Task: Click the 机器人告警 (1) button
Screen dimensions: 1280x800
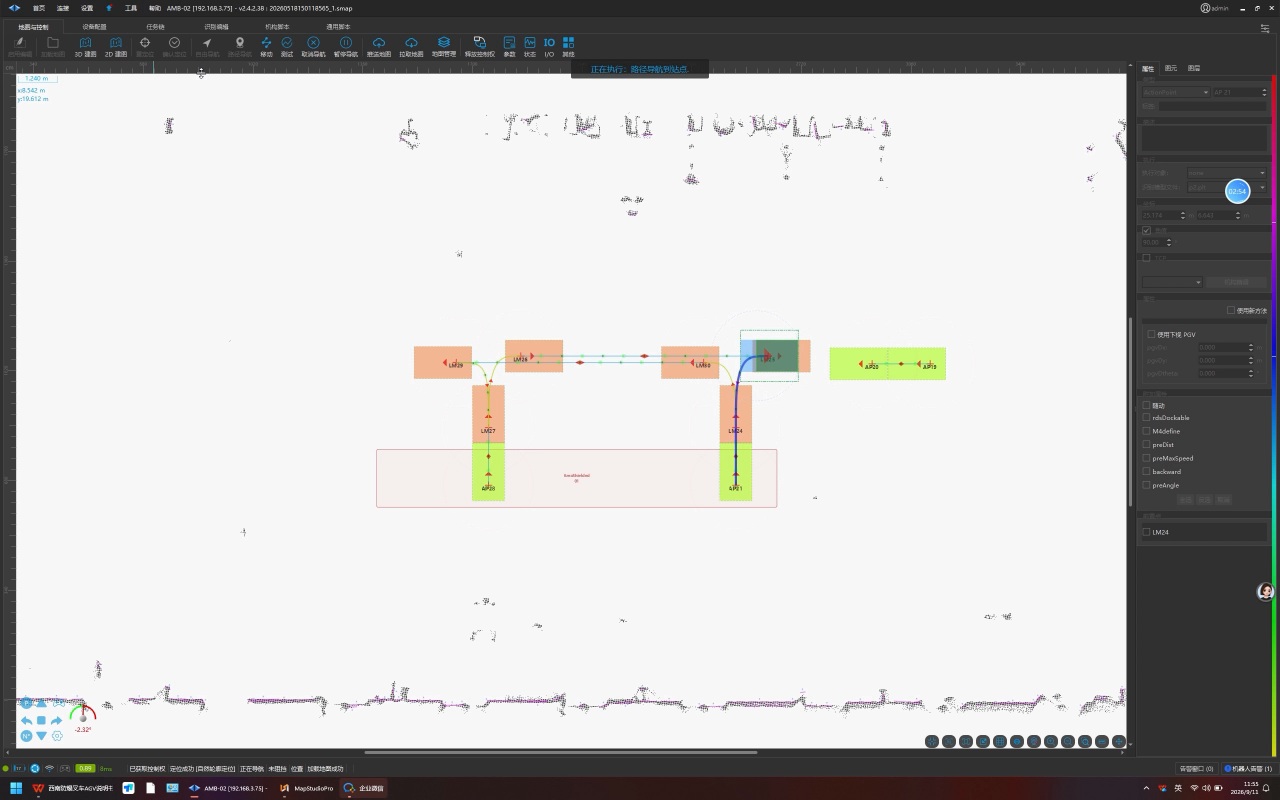Action: point(1248,768)
